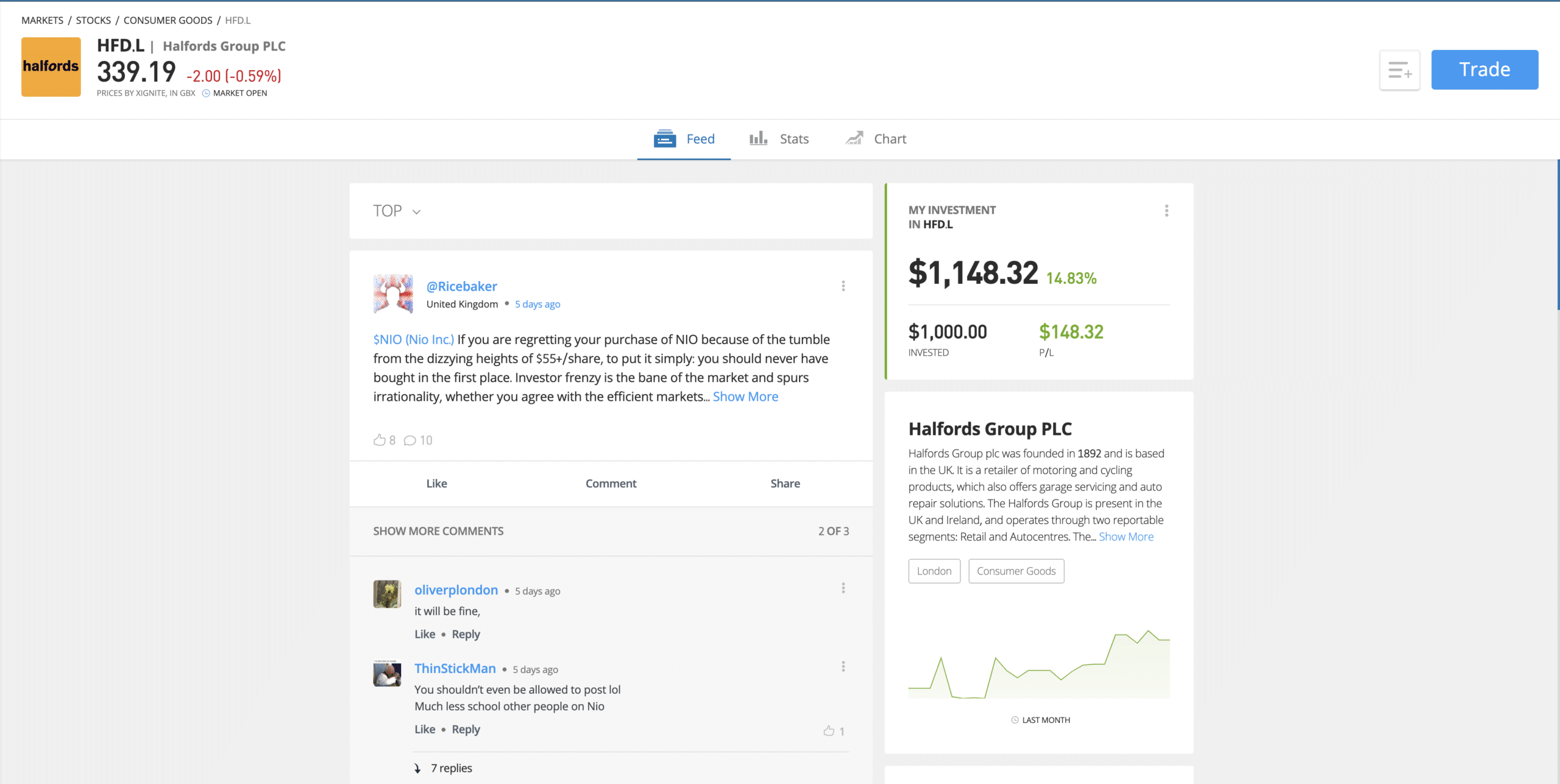Image resolution: width=1560 pixels, height=784 pixels.
Task: Click the Trade button
Action: pyautogui.click(x=1484, y=69)
